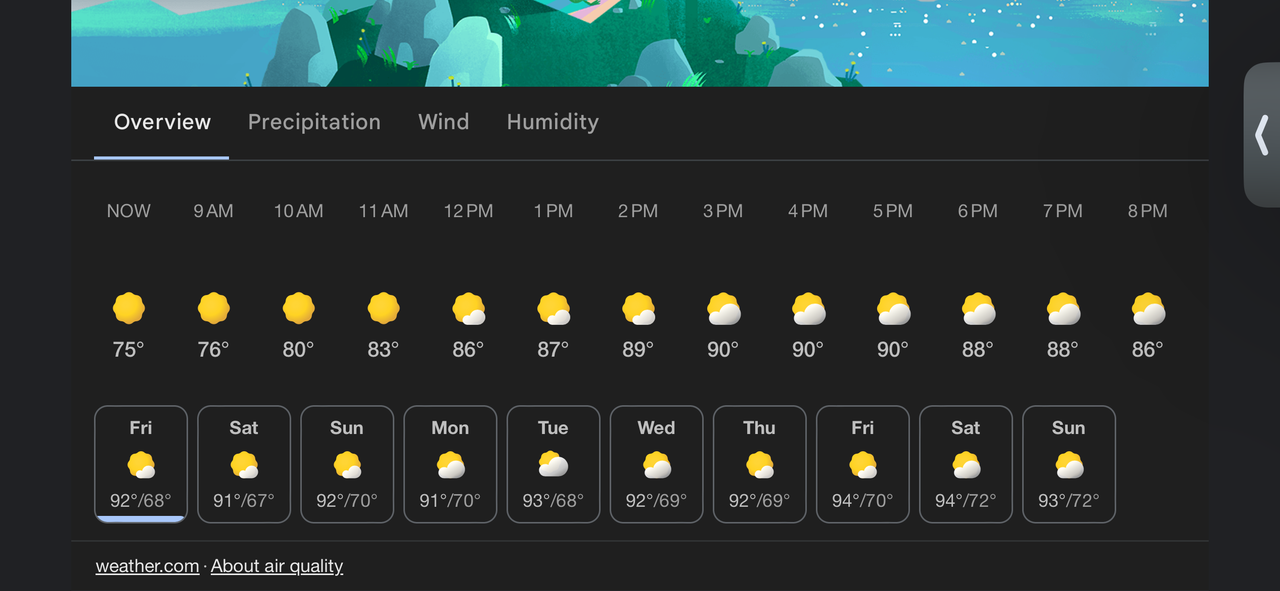
Task: Click the 9 AM hour label
Action: click(213, 211)
